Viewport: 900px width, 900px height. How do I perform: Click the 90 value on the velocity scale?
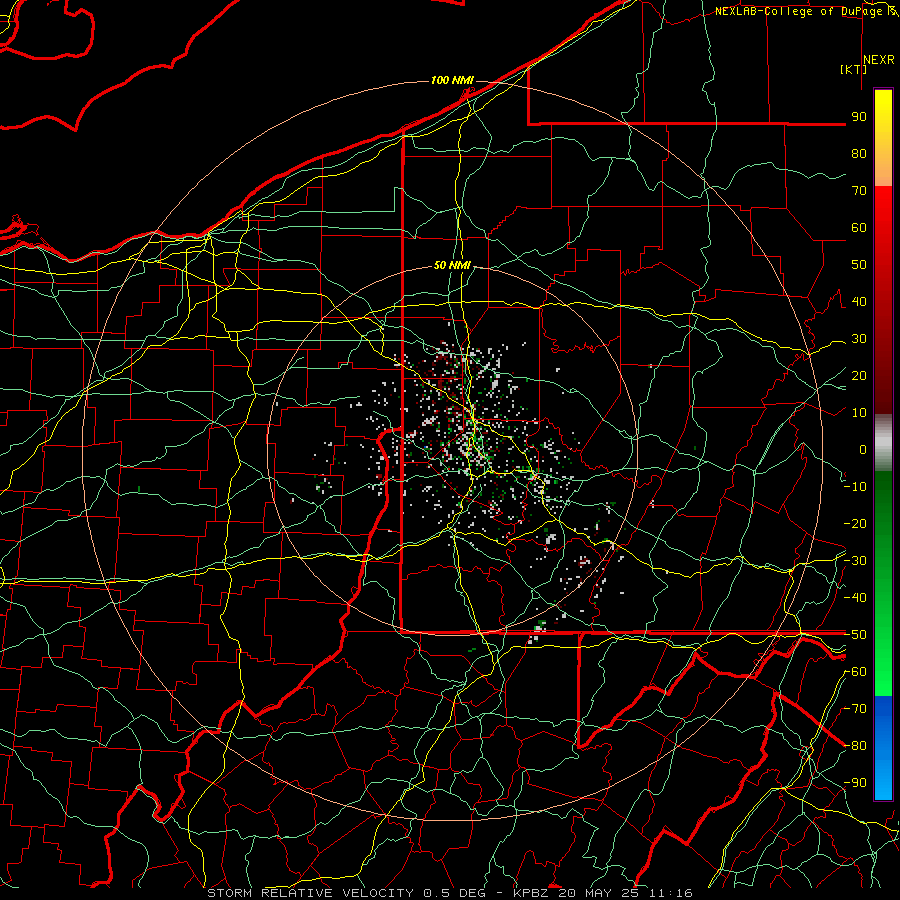(859, 117)
